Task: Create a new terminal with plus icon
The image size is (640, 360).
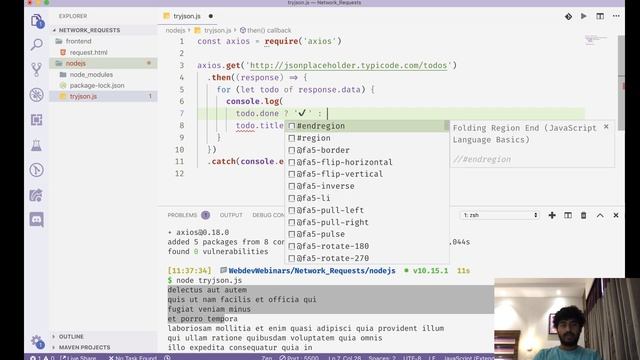Action: pos(552,215)
